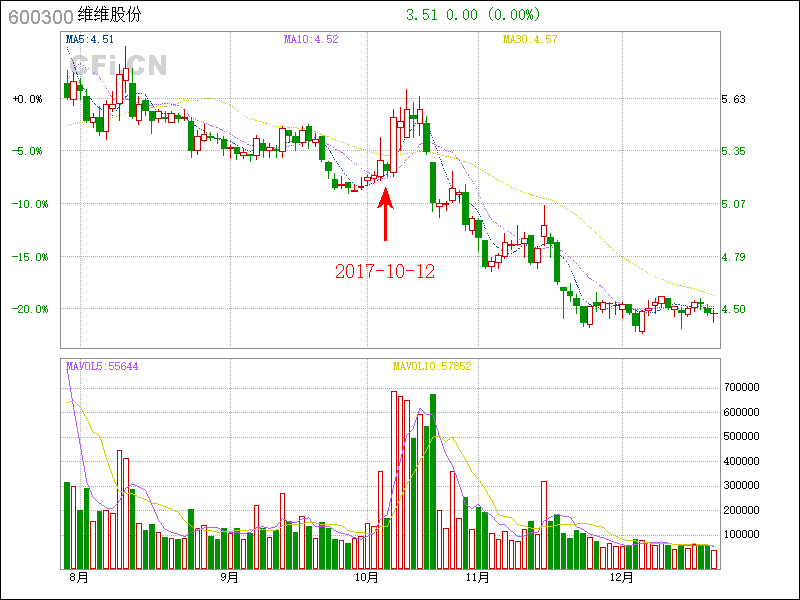Viewport: 800px width, 600px height.
Task: Click the 11月 time axis label
Action: pos(477,577)
